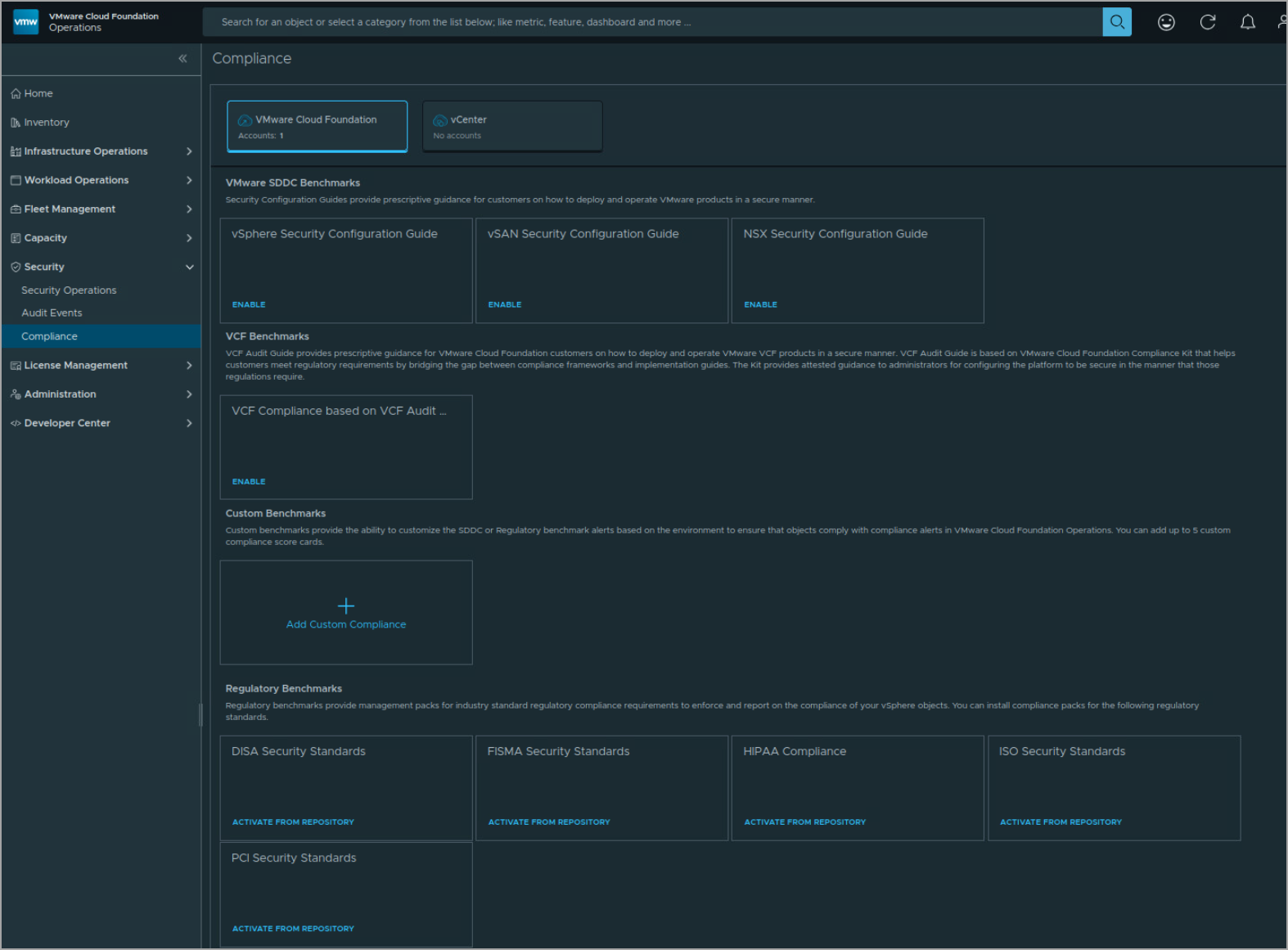Click the Regulatory Benchmarks heading
Screen dimensions: 1288x950
click(284, 689)
